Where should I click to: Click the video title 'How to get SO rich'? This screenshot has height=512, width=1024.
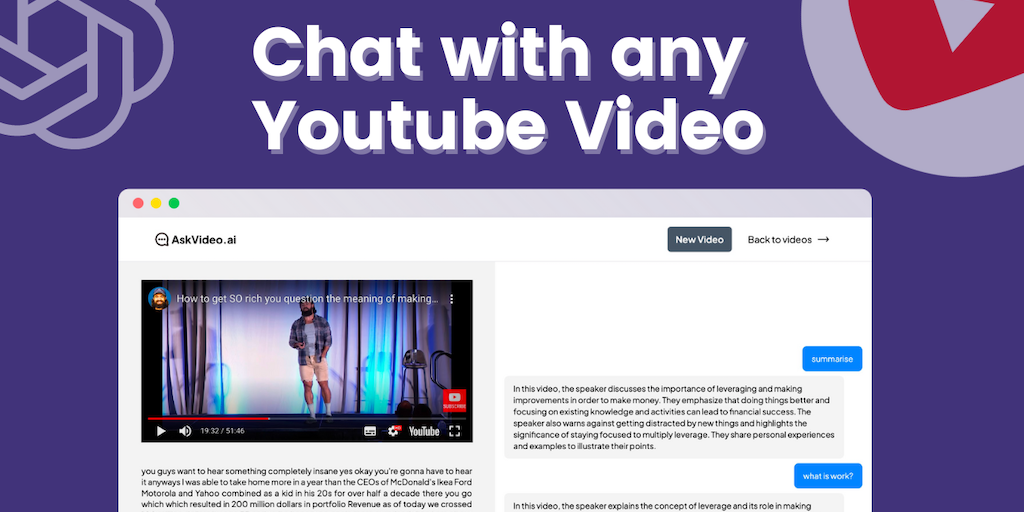point(308,298)
